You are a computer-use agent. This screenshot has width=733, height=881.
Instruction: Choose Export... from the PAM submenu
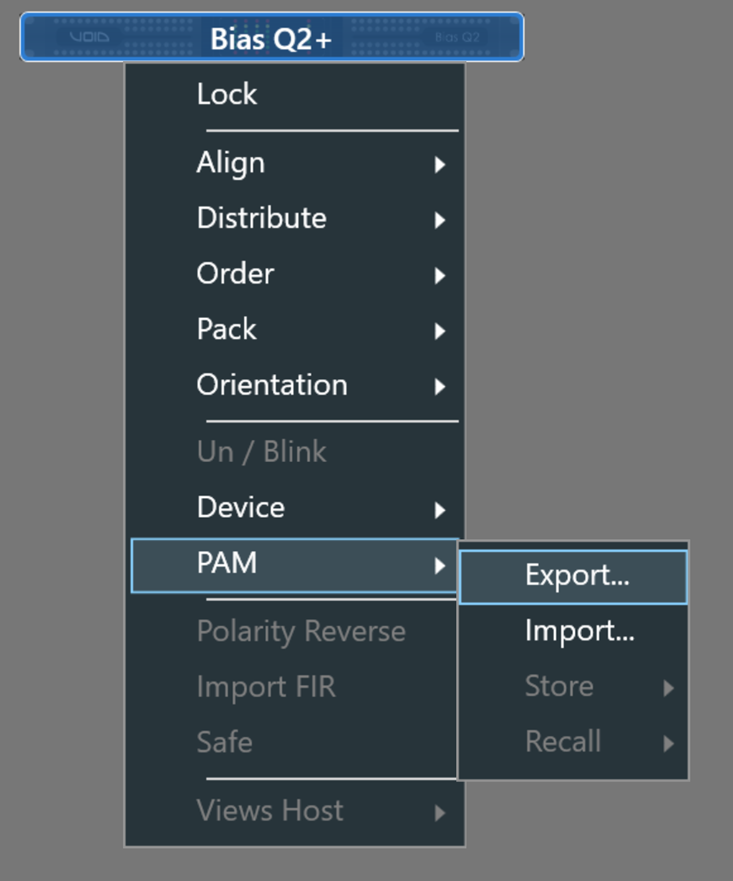tap(577, 576)
